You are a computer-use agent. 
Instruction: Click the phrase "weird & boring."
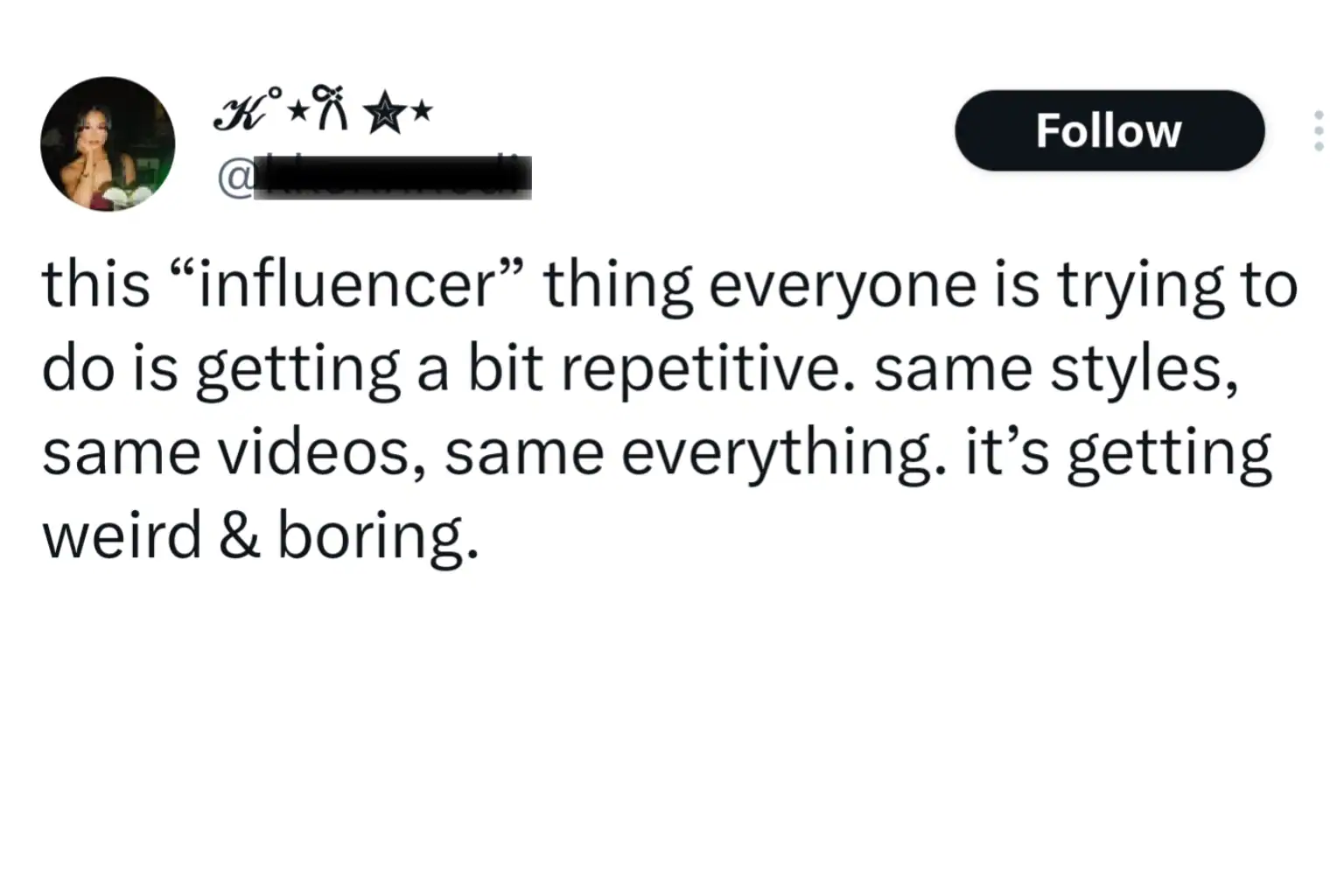coord(261,535)
